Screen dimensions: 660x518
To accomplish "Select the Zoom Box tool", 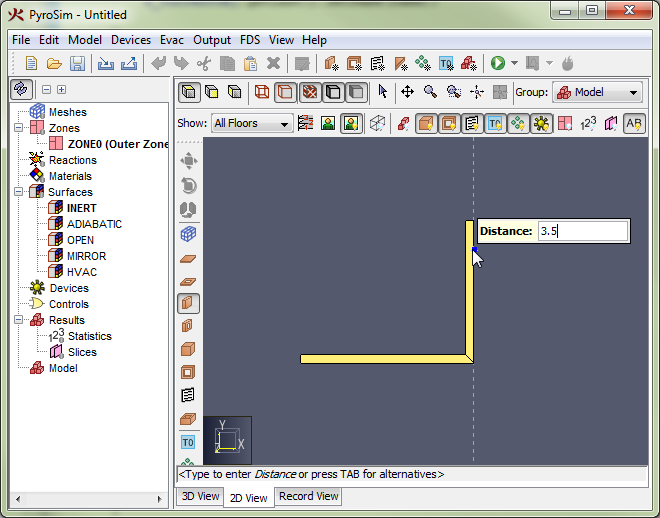I will (x=453, y=91).
